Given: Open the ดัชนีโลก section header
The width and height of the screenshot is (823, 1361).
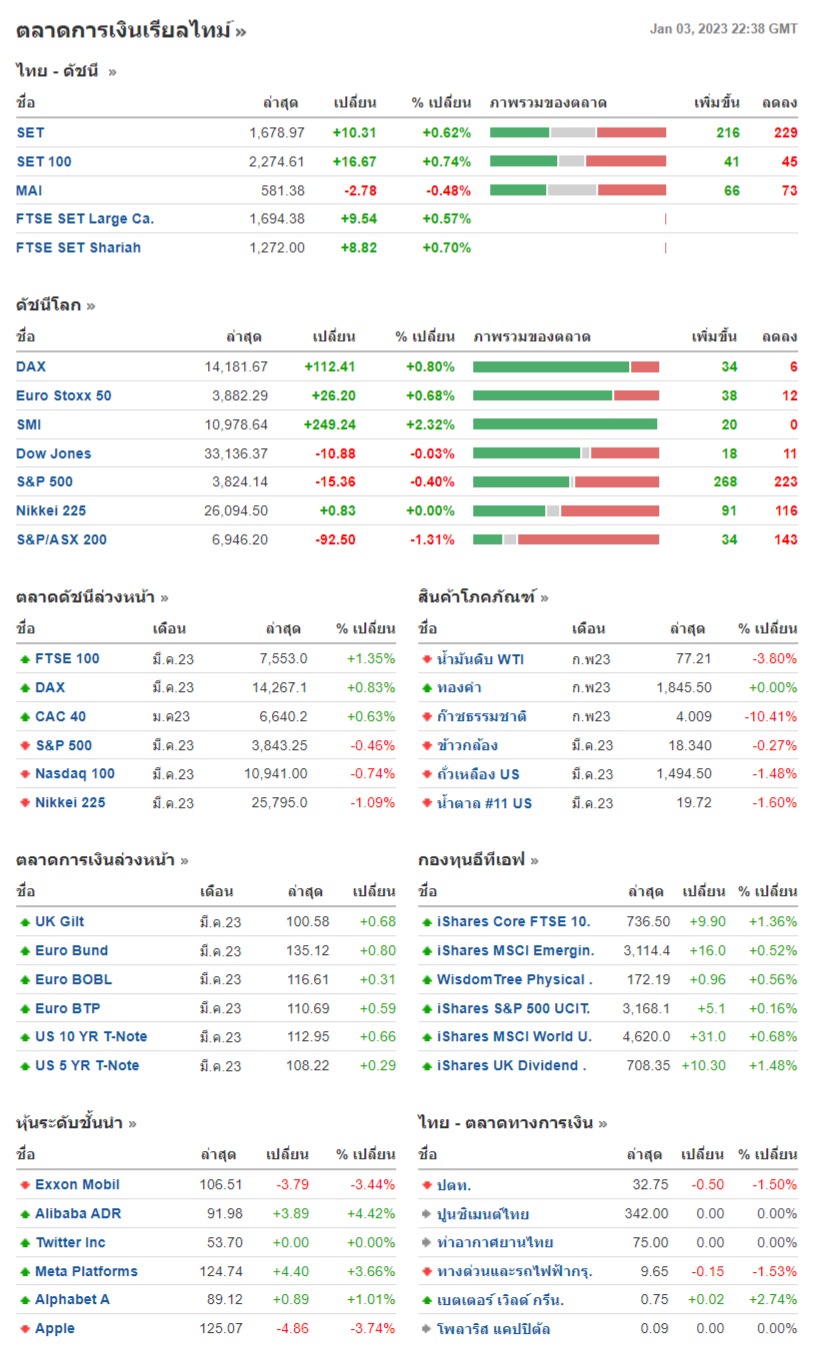Looking at the screenshot, I should point(56,305).
